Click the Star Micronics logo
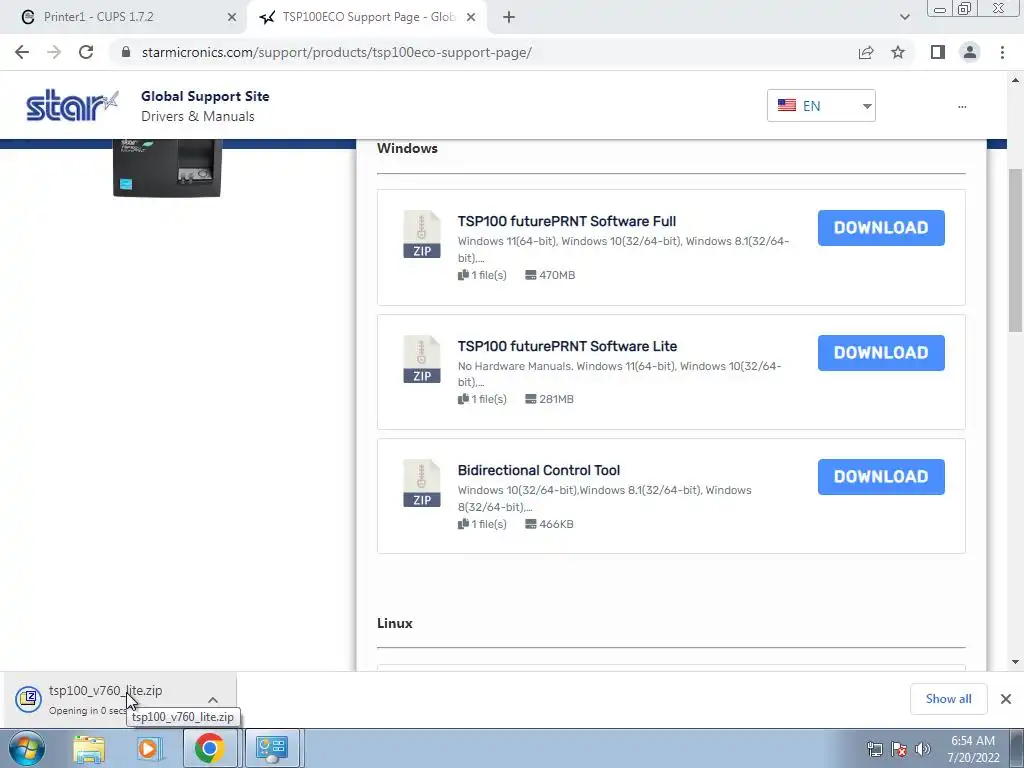This screenshot has width=1024, height=768. [x=72, y=105]
